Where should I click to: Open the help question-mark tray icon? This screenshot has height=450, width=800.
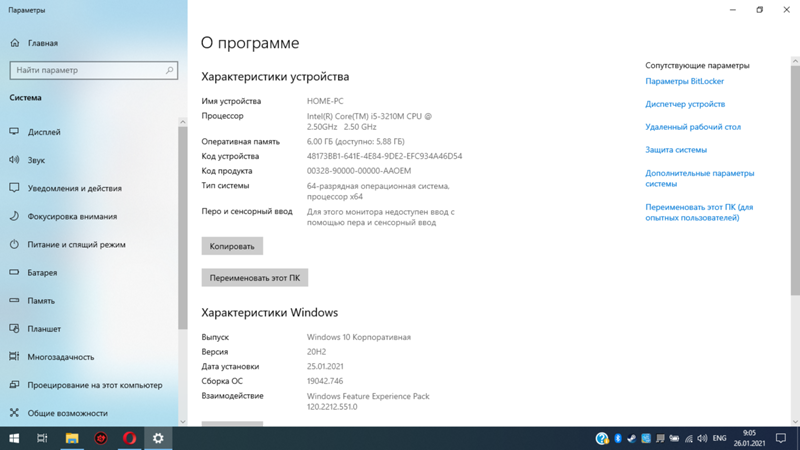pos(602,438)
